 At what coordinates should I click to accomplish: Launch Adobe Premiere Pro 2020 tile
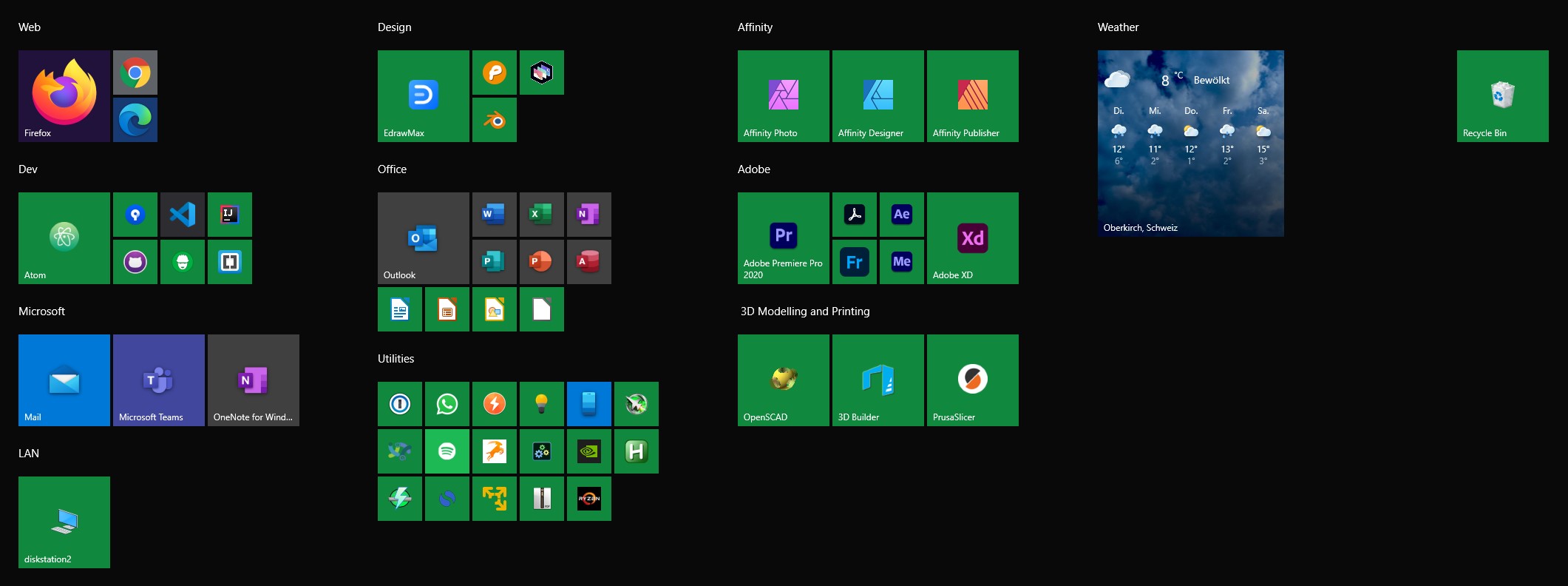pos(784,238)
